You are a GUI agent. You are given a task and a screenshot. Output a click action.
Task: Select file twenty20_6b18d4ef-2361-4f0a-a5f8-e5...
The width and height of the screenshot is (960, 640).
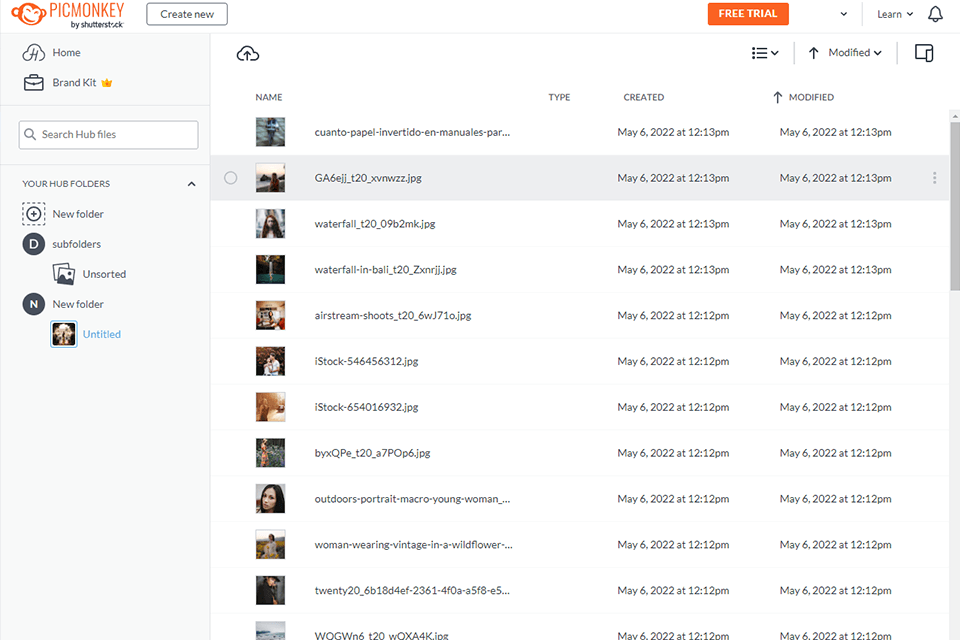(412, 591)
